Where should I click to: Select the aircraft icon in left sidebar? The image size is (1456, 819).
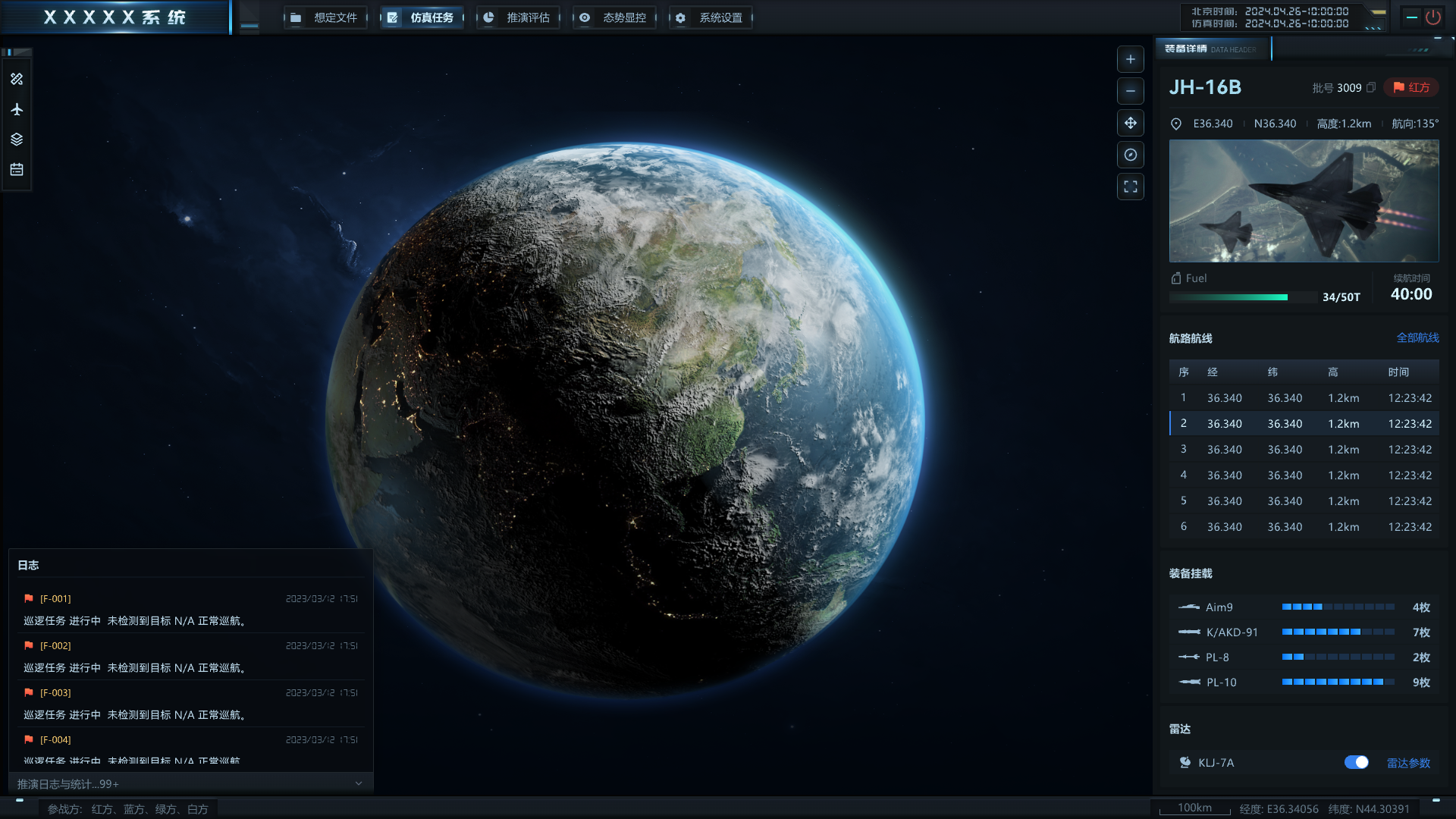(17, 109)
